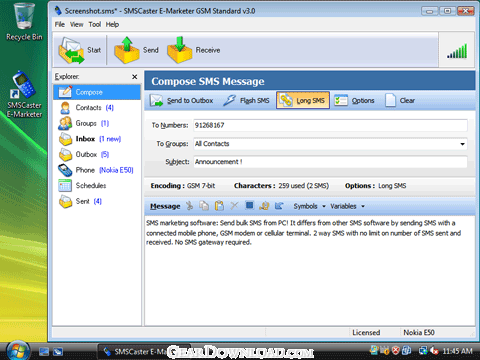
Task: Open the View menu
Action: [x=76, y=24]
